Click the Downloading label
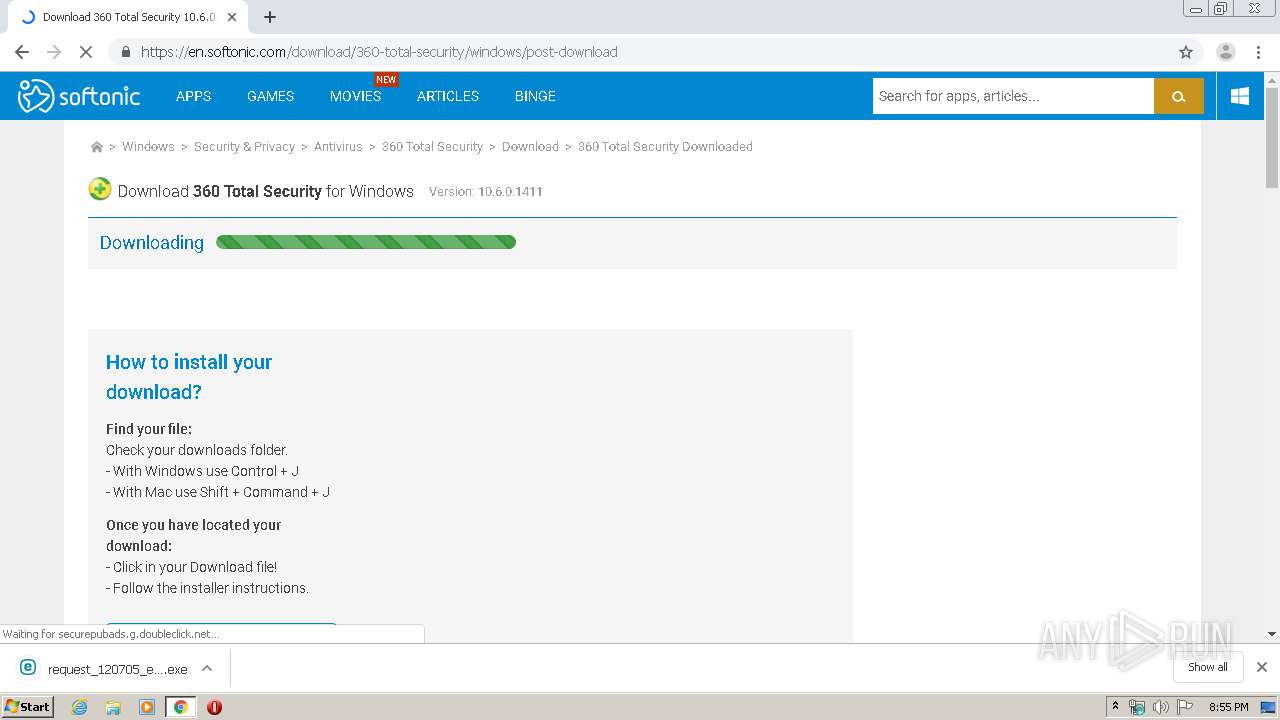Screen dimensions: 1280x720 click(x=152, y=242)
